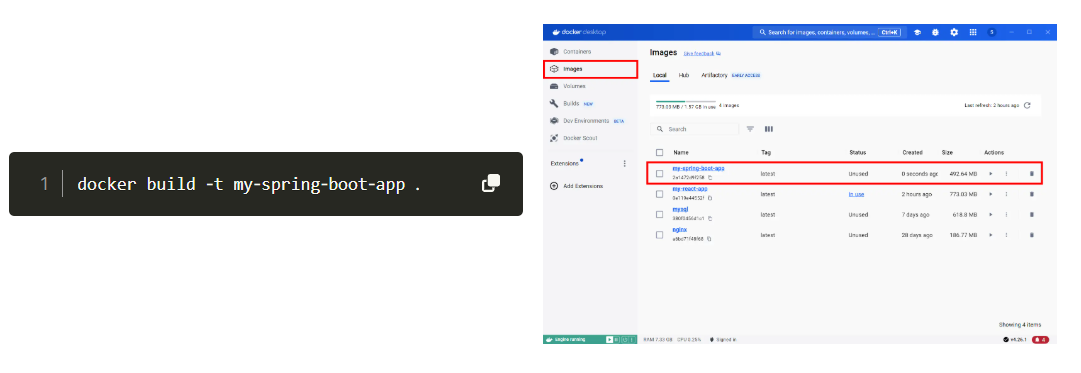Sort images by Status column
Viewport: 1081px width, 373px height.
pyautogui.click(x=857, y=152)
